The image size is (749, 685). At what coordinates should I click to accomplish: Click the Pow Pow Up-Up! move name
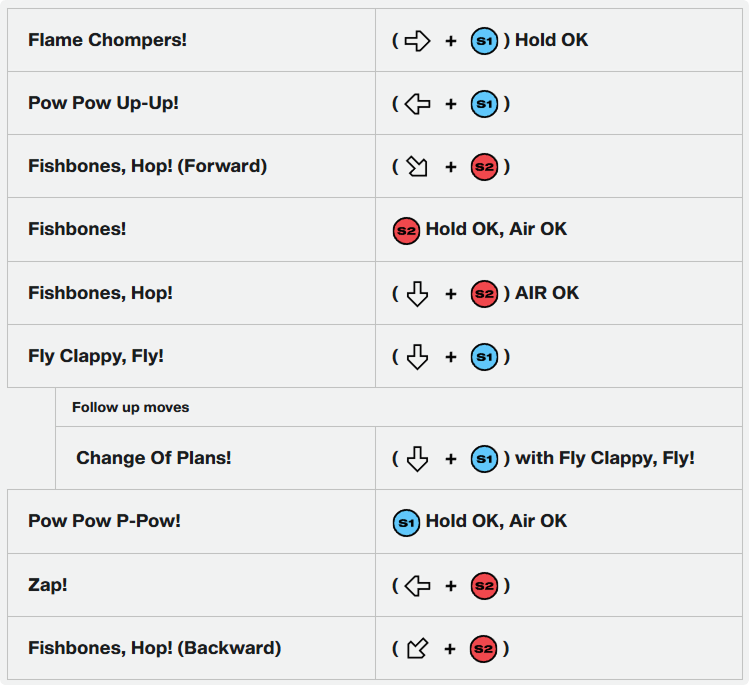click(x=103, y=103)
